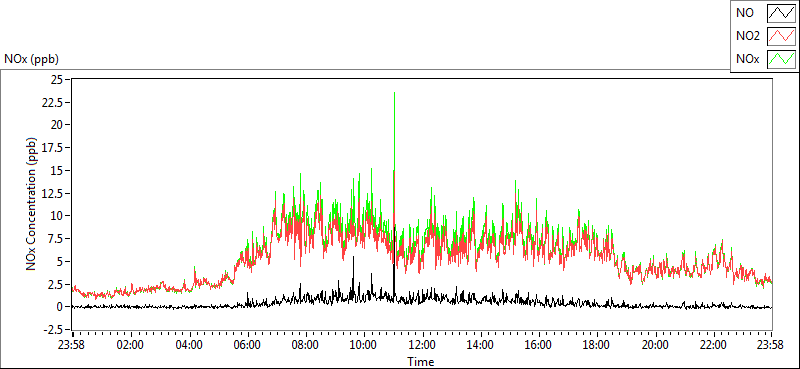Click the 20:00 time tick label
800x369 pixels.
click(655, 344)
